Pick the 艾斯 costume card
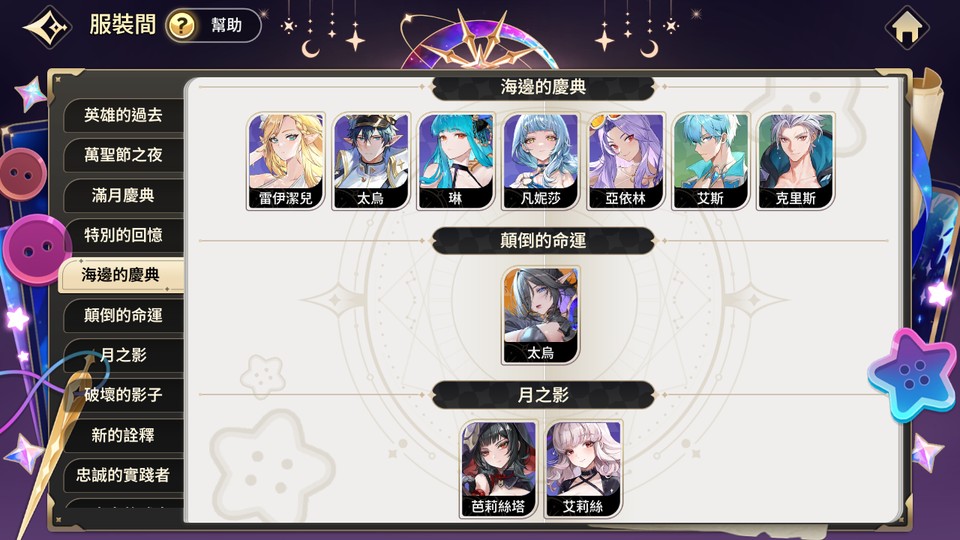 pyautogui.click(x=710, y=161)
